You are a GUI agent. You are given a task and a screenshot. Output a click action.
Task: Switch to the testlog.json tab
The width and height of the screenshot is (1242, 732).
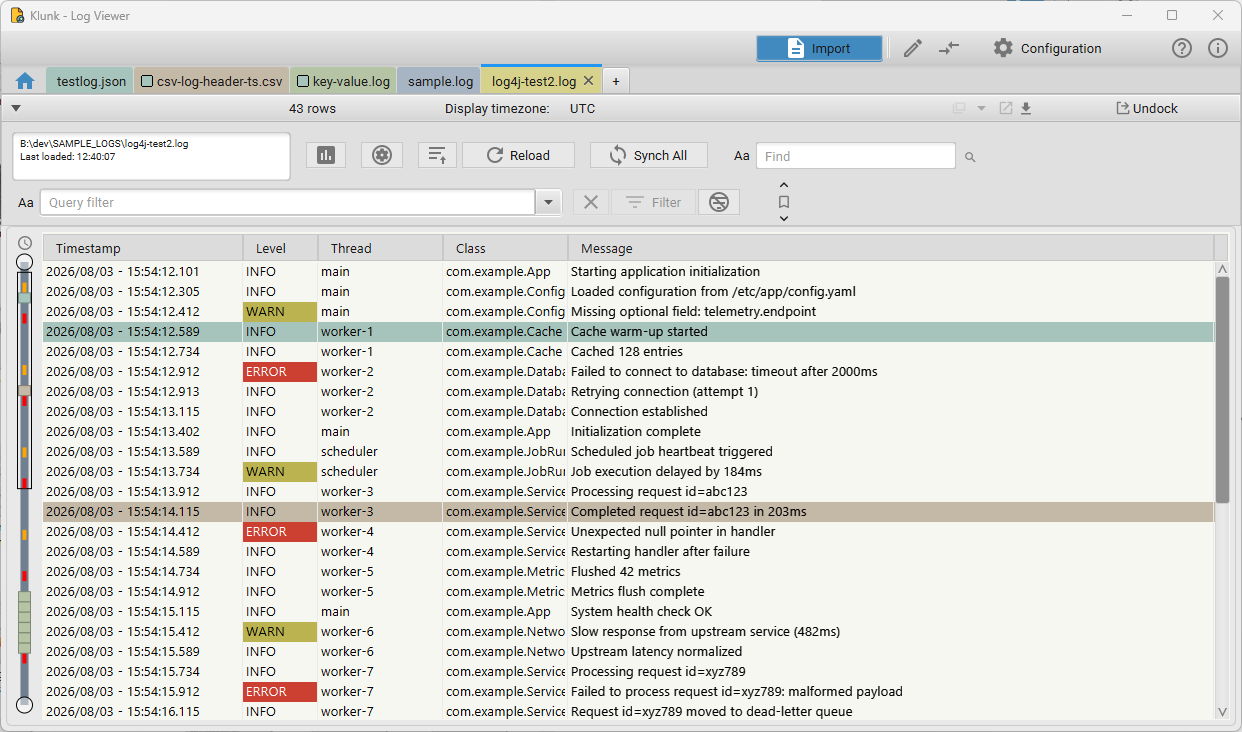click(90, 81)
